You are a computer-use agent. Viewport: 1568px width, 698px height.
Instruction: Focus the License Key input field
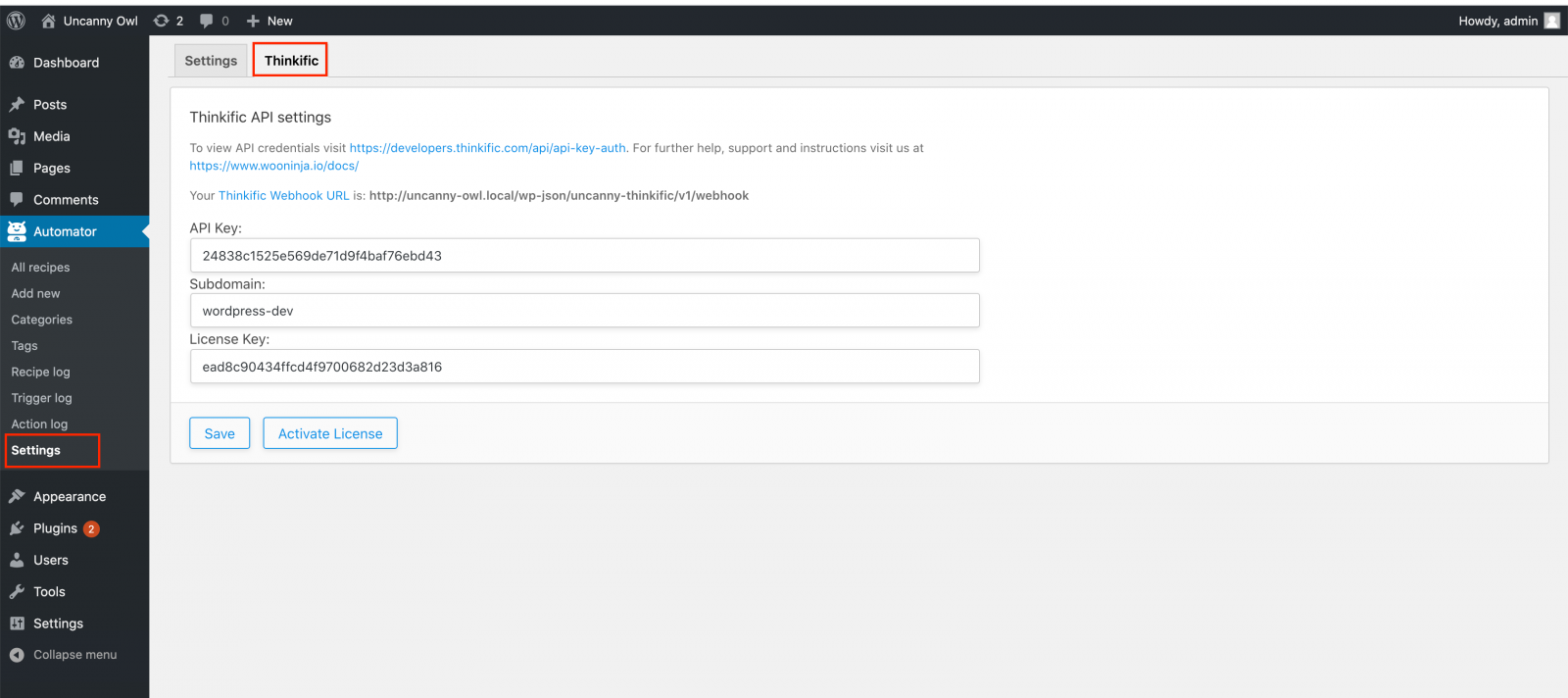[x=584, y=367]
